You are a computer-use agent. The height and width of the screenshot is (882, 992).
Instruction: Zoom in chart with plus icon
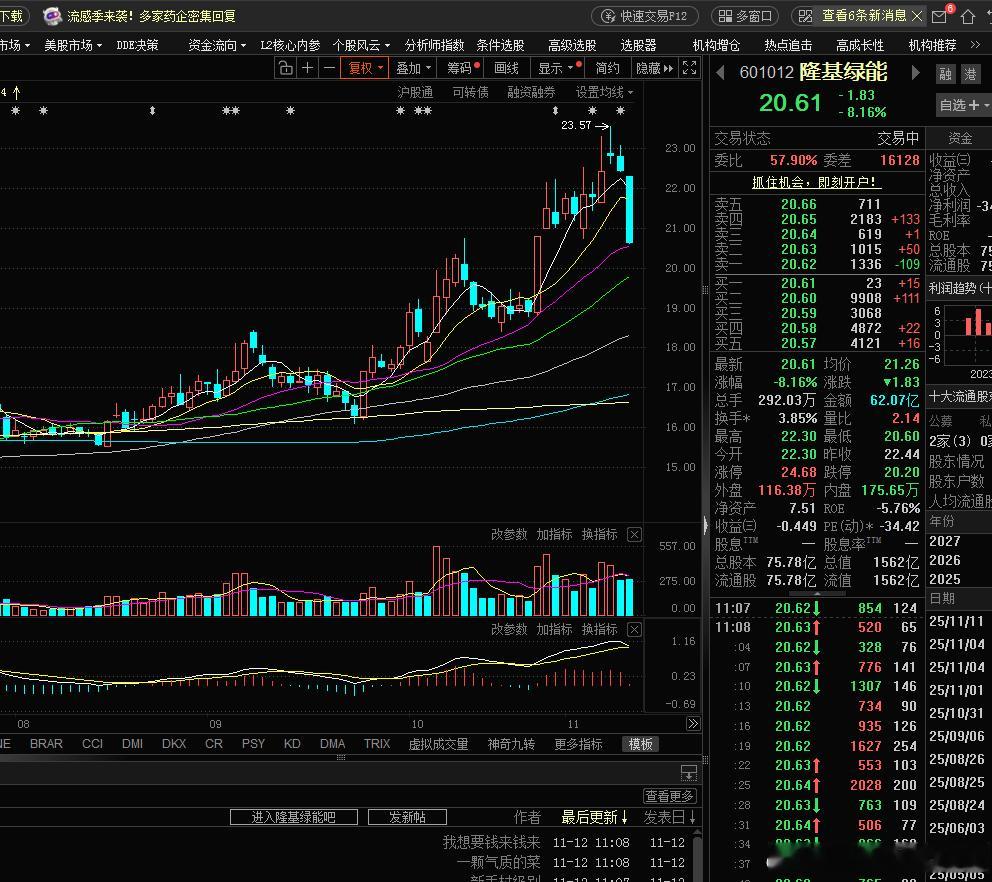307,68
